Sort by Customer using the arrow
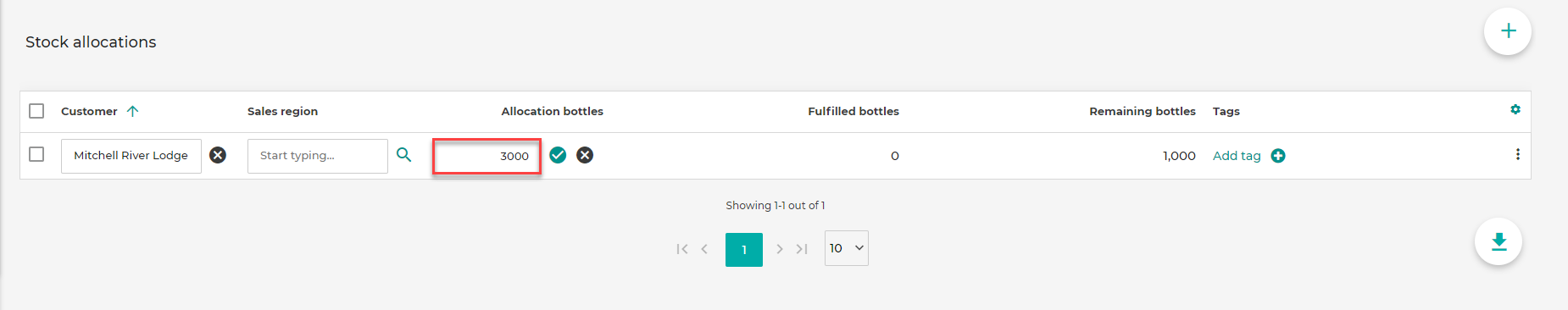1568x310 pixels. [x=132, y=111]
